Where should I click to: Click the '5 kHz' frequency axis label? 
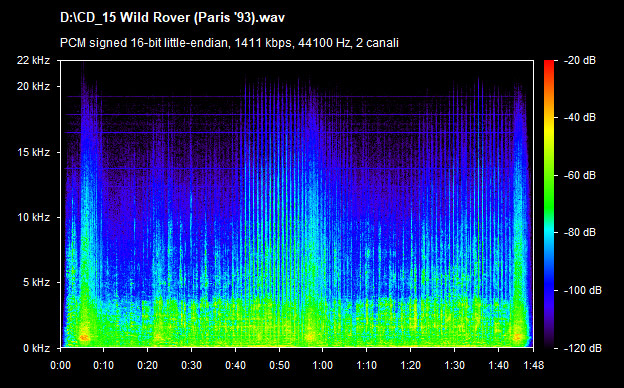pyautogui.click(x=36, y=283)
